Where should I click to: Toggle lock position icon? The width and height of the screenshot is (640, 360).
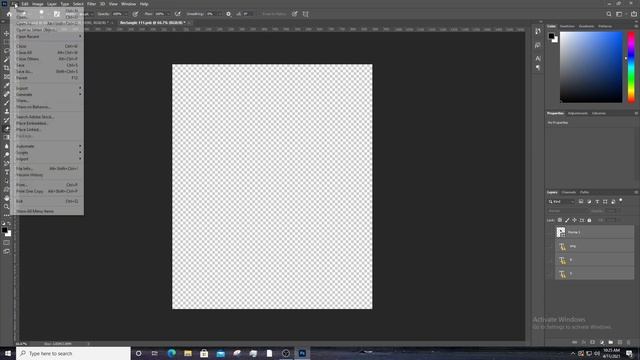point(574,220)
